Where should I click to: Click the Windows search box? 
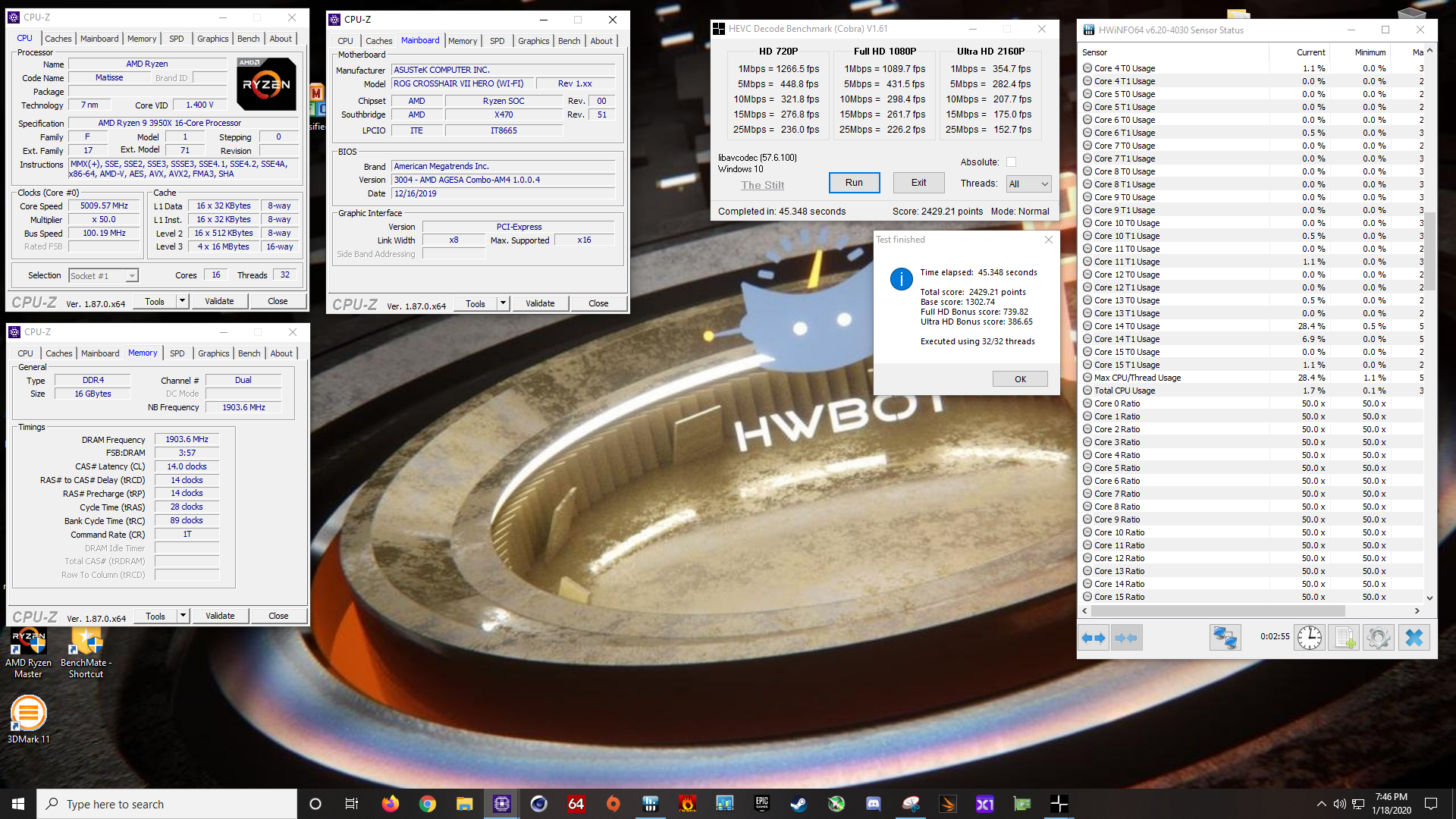click(x=167, y=804)
